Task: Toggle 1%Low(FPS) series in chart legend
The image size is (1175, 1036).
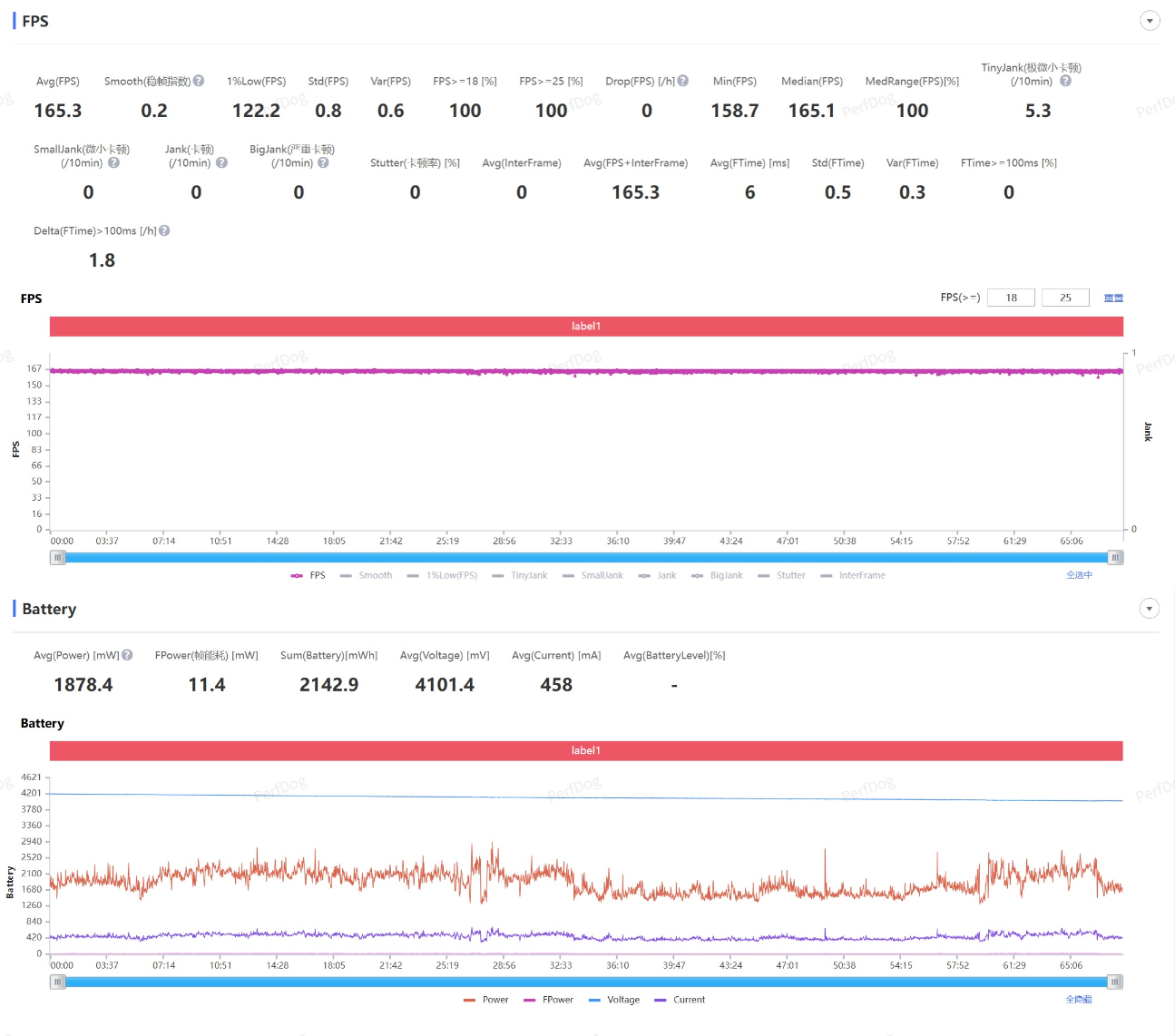Action: [x=443, y=575]
